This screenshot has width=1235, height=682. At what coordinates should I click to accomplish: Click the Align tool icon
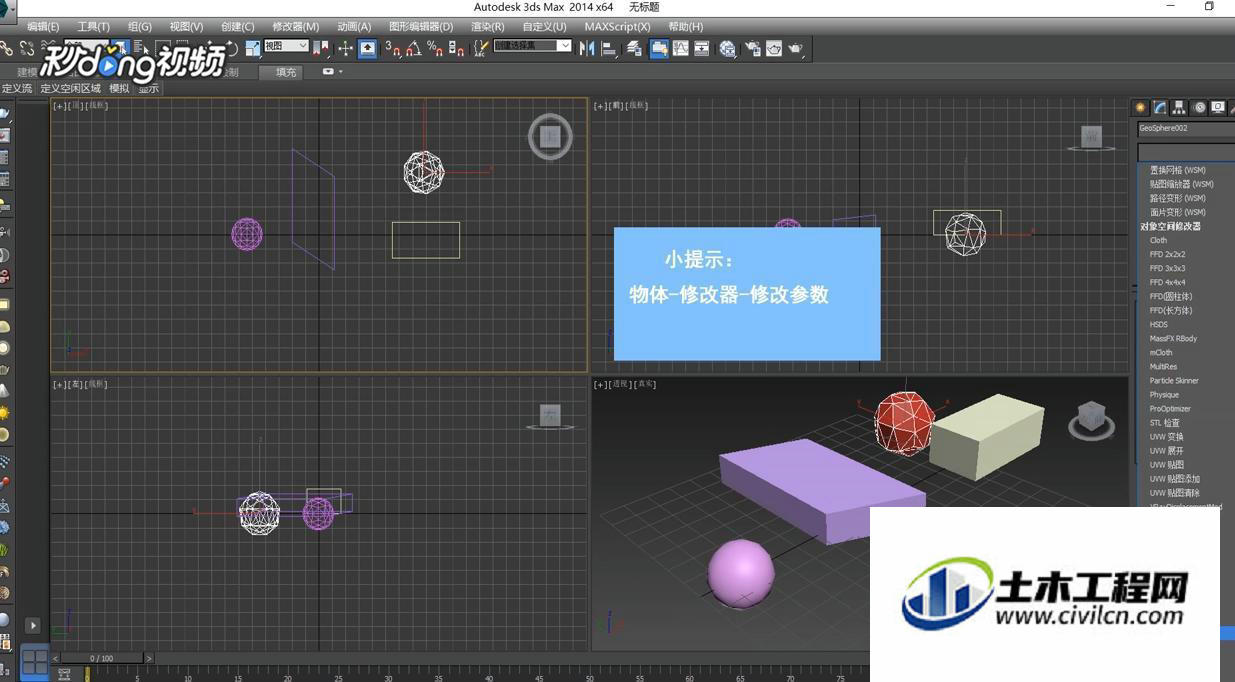coord(608,47)
